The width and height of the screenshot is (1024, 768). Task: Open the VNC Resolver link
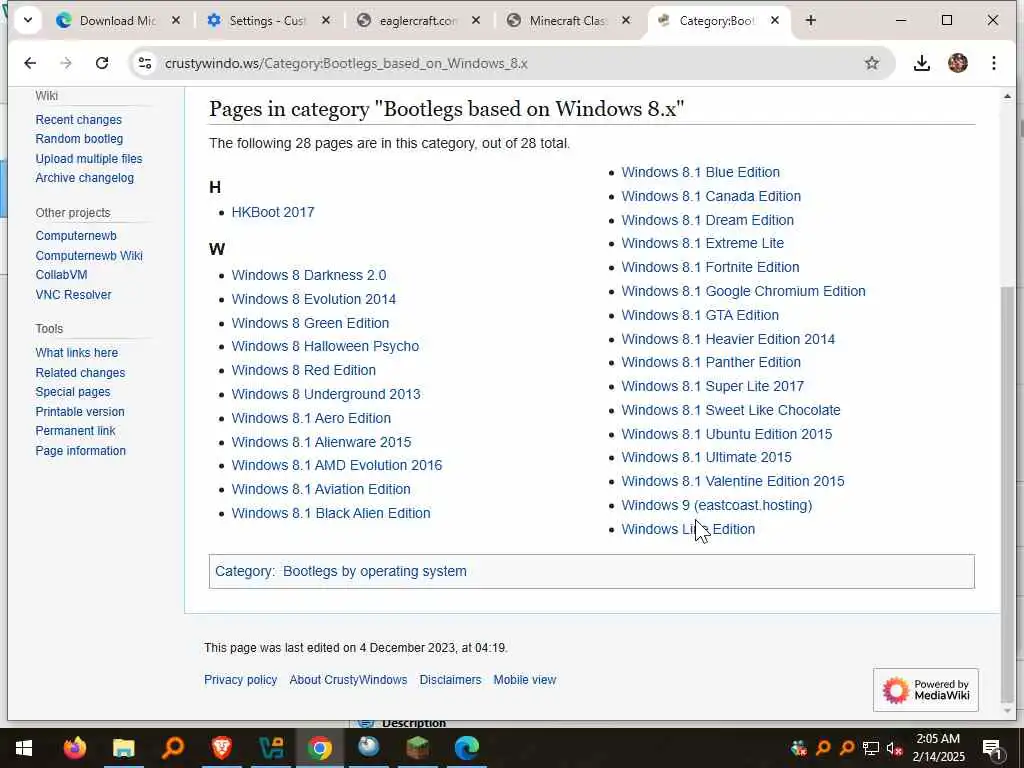pyautogui.click(x=73, y=295)
